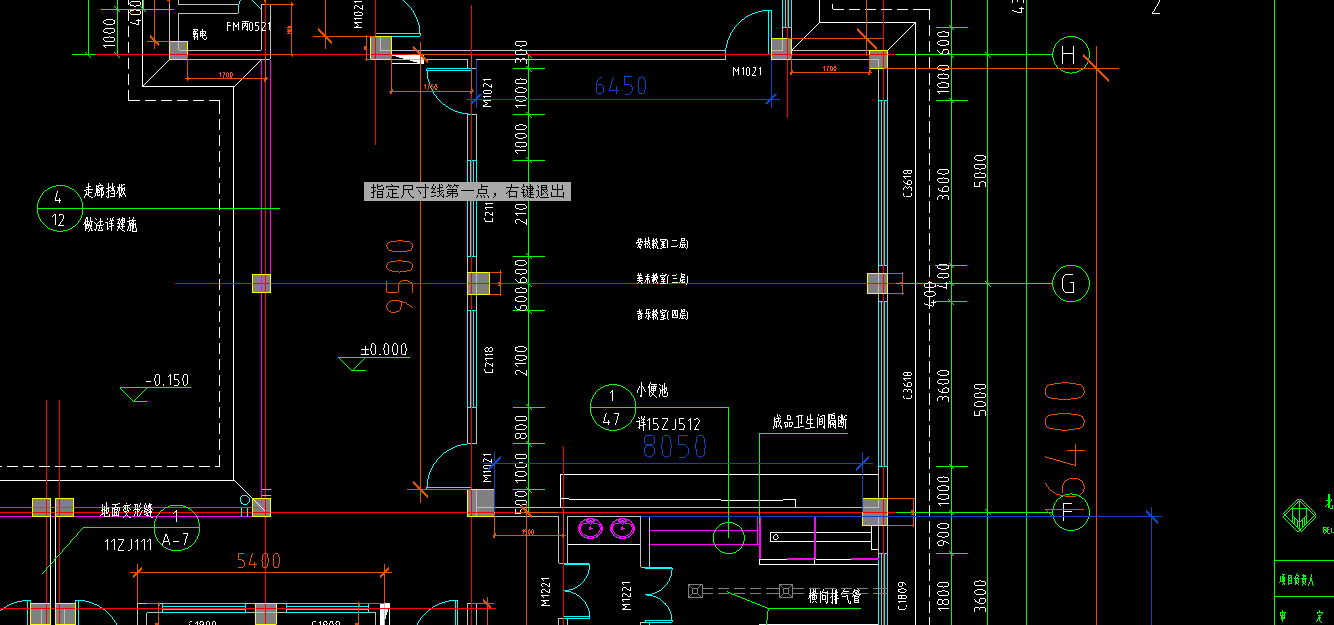Select the label 做法详建施
The height and width of the screenshot is (625, 1334).
110,225
